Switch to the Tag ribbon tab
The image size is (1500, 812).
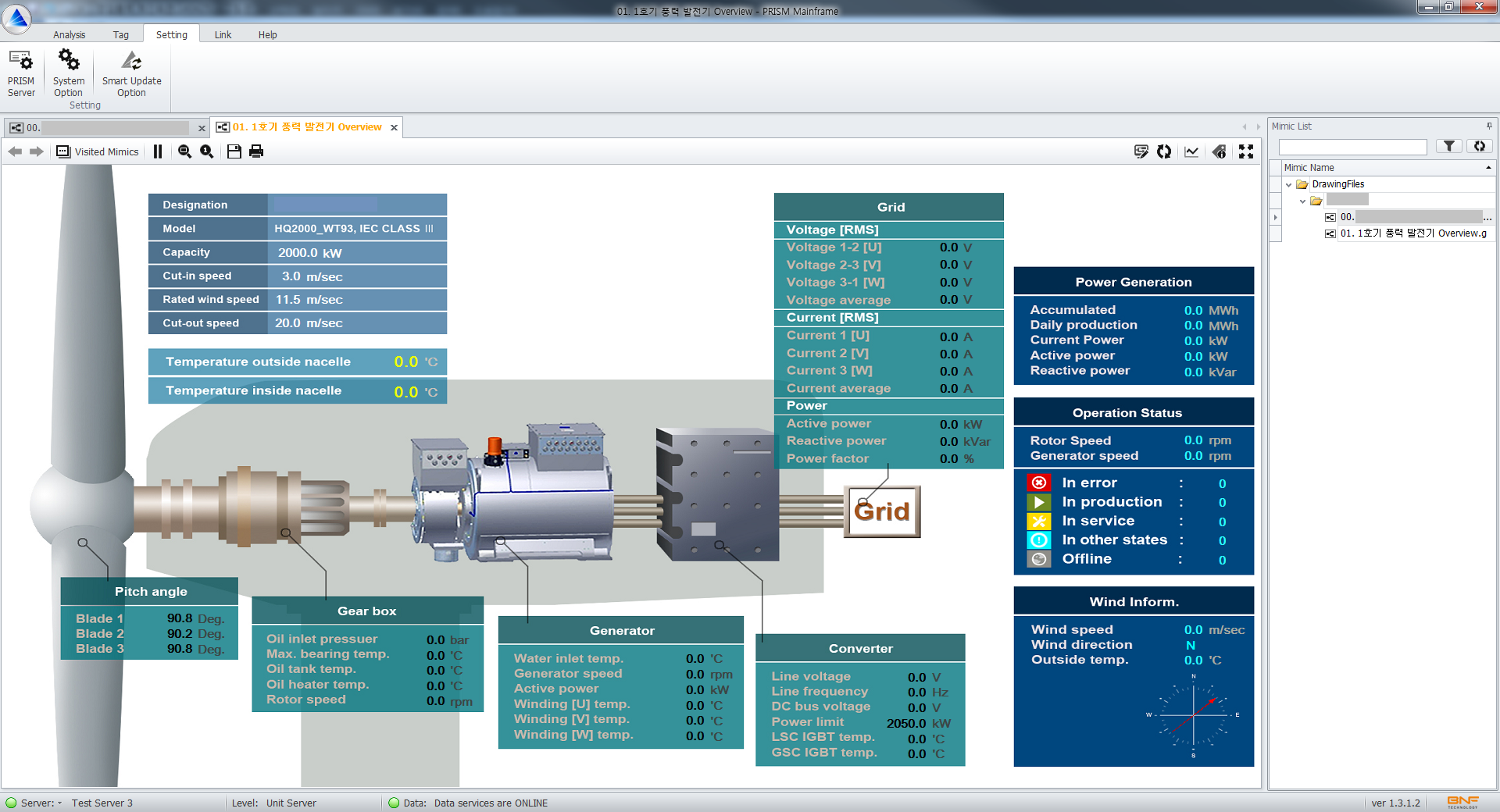click(120, 34)
